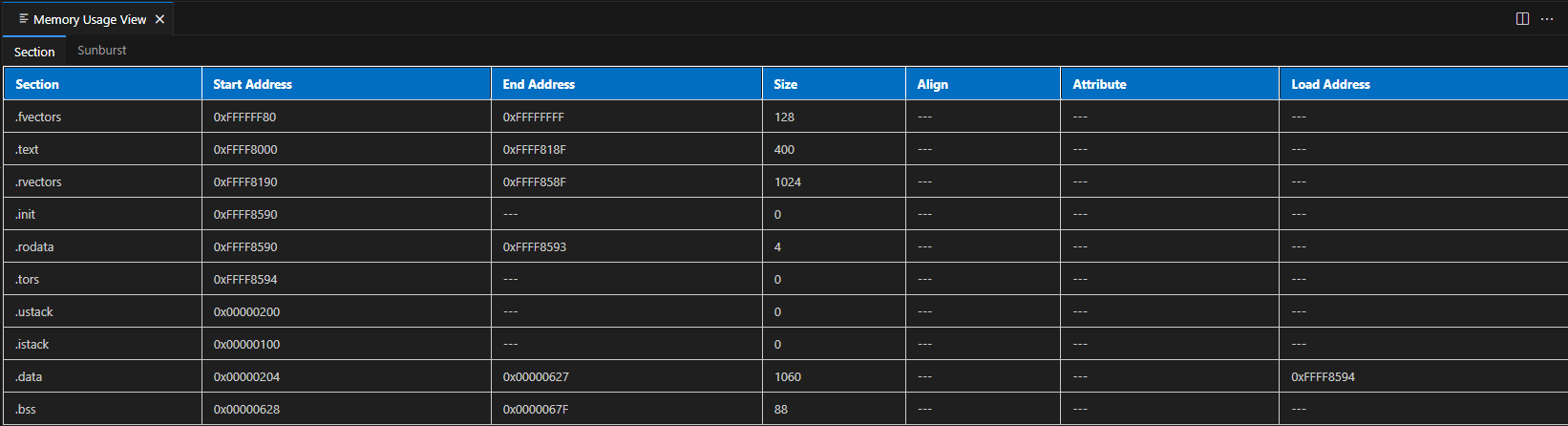Click the split editor right icon

(x=1522, y=19)
